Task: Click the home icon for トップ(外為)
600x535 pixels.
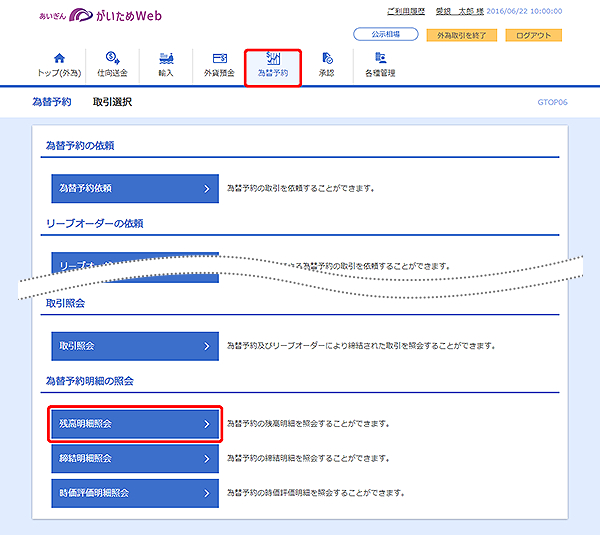Action: pyautogui.click(x=59, y=58)
